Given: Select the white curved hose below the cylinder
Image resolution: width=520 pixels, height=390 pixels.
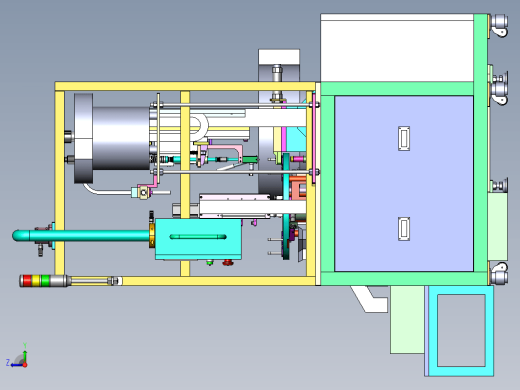Looking at the screenshot, I should (x=107, y=190).
